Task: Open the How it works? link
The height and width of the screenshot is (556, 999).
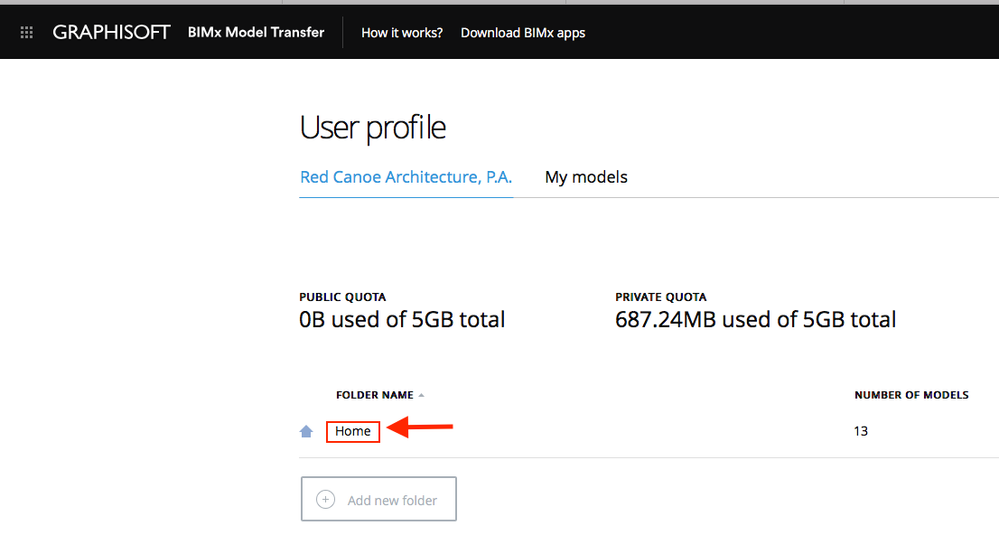Action: [402, 33]
